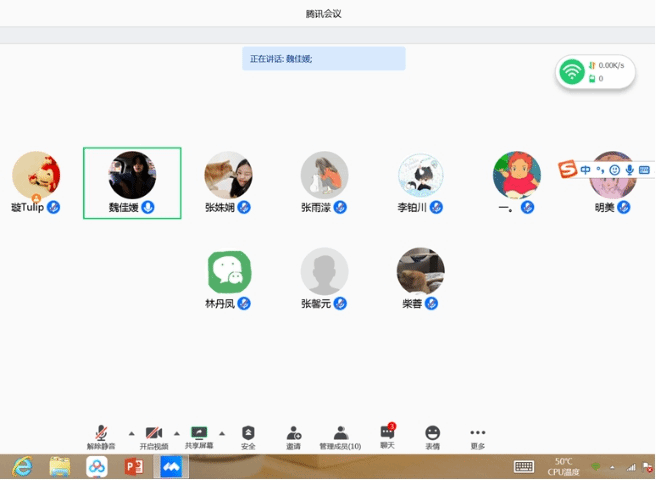Screen dimensions: 656x480
Task: Click the 正在讲话 speaking indicator banner
Action: (323, 59)
